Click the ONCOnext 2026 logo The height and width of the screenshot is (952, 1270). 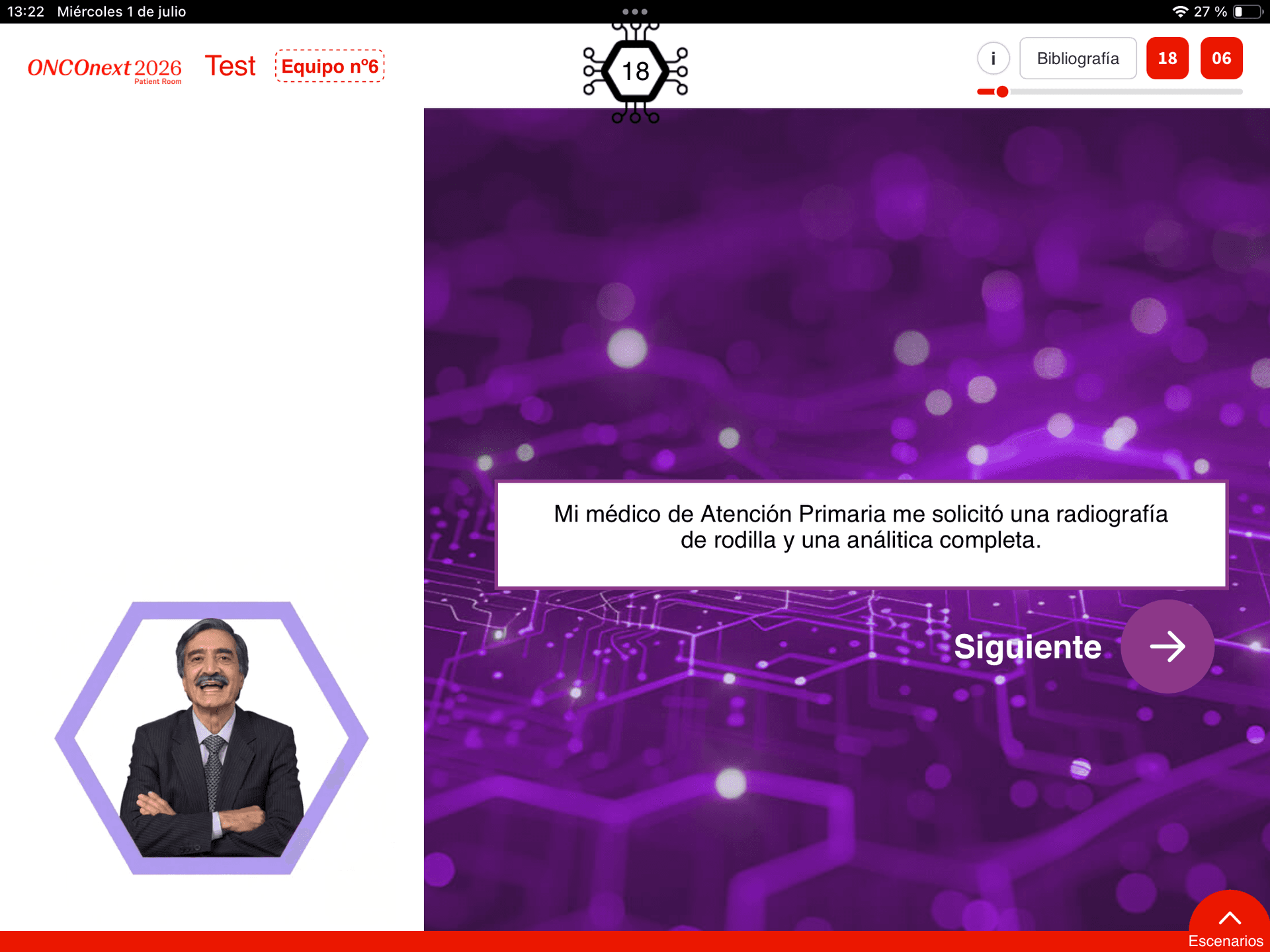click(x=105, y=69)
